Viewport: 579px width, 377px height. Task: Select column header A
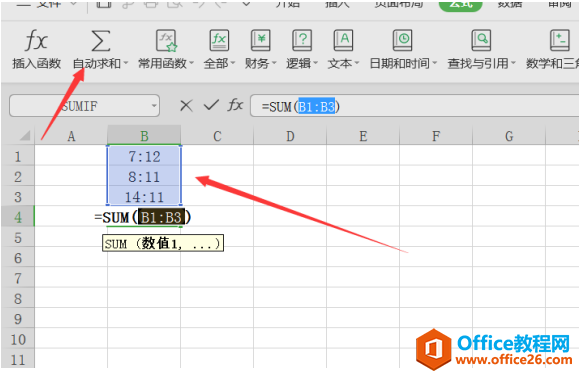[71, 136]
